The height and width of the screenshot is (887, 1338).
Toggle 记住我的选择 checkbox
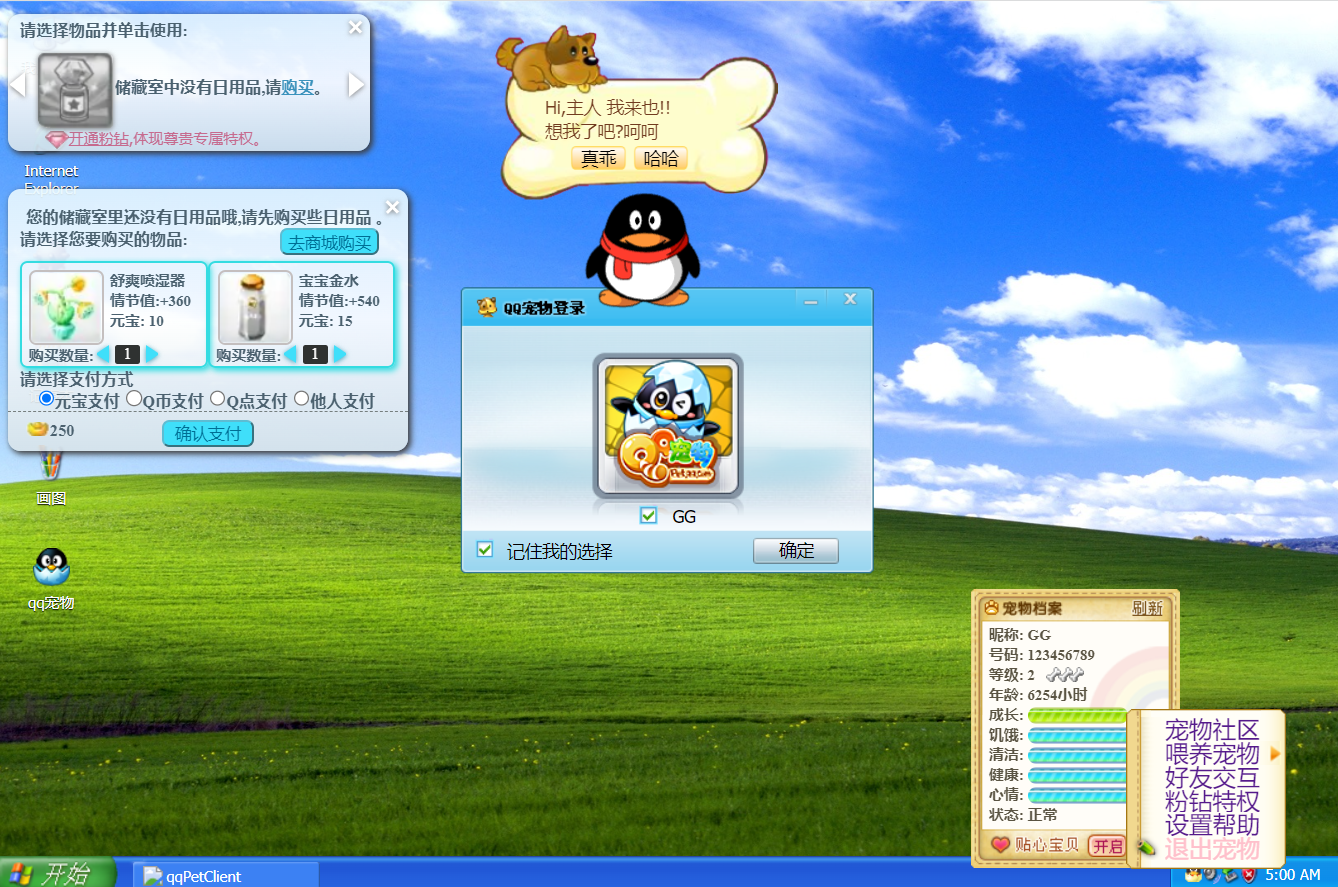tap(486, 550)
